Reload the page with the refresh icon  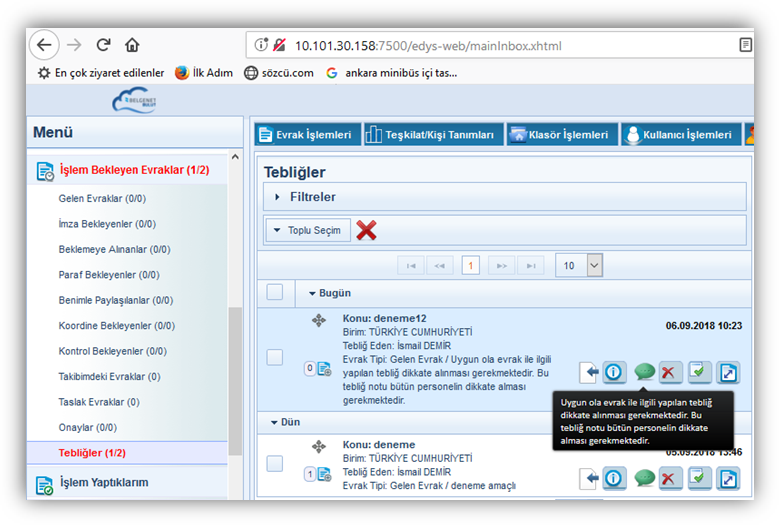tap(103, 45)
